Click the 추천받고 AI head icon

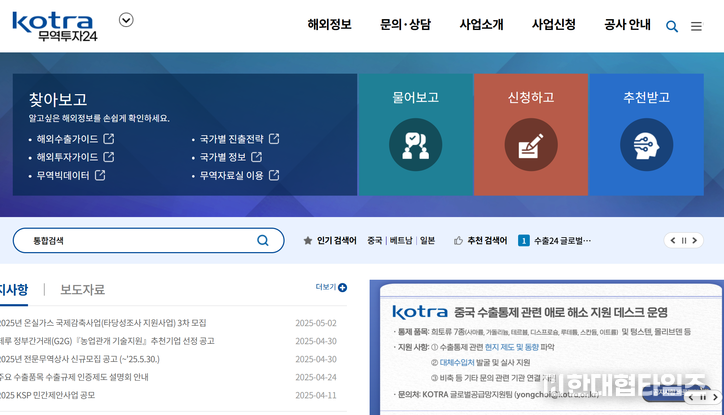click(x=646, y=144)
